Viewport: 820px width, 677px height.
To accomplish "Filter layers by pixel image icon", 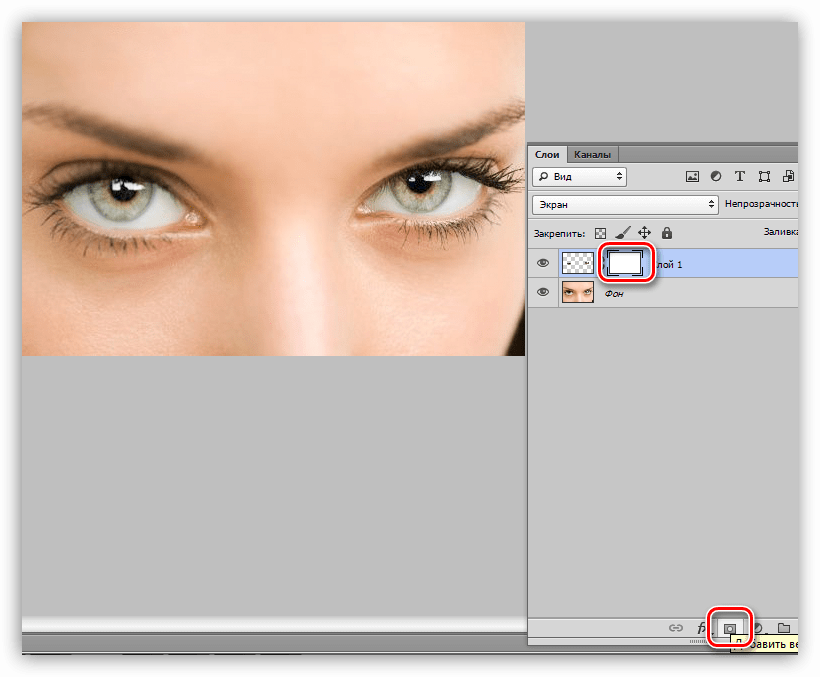I will click(692, 177).
